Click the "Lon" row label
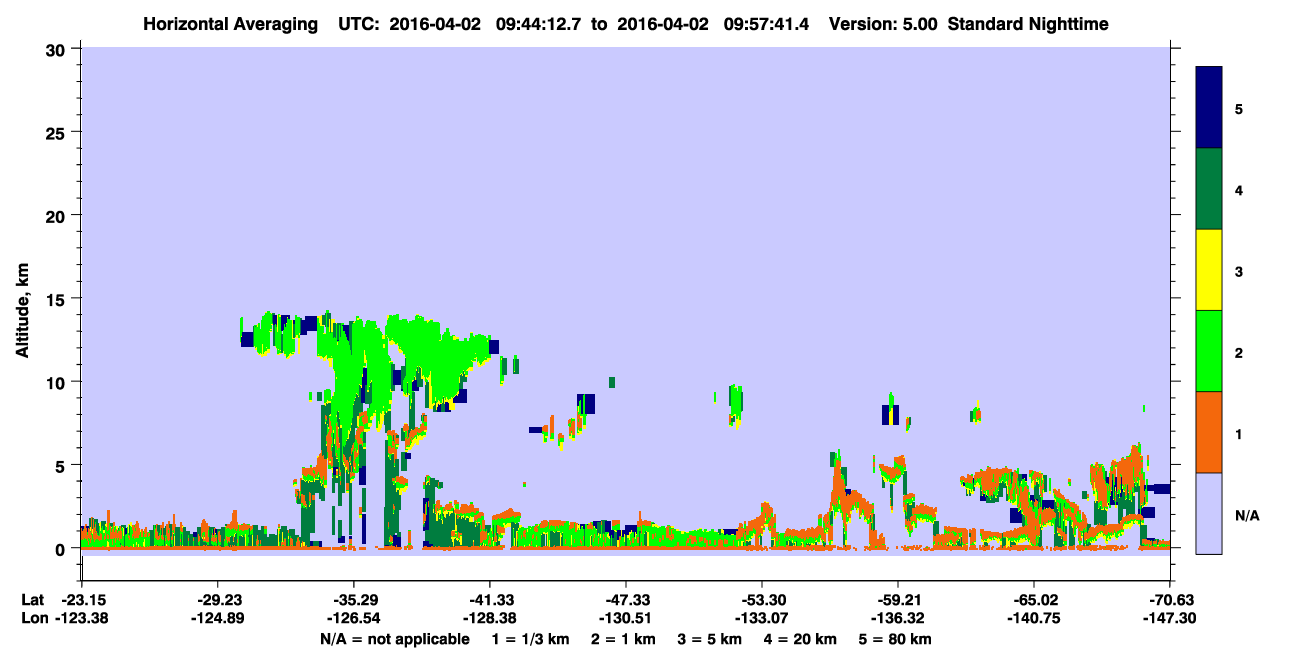Image resolution: width=1300 pixels, height=667 pixels. click(x=34, y=619)
